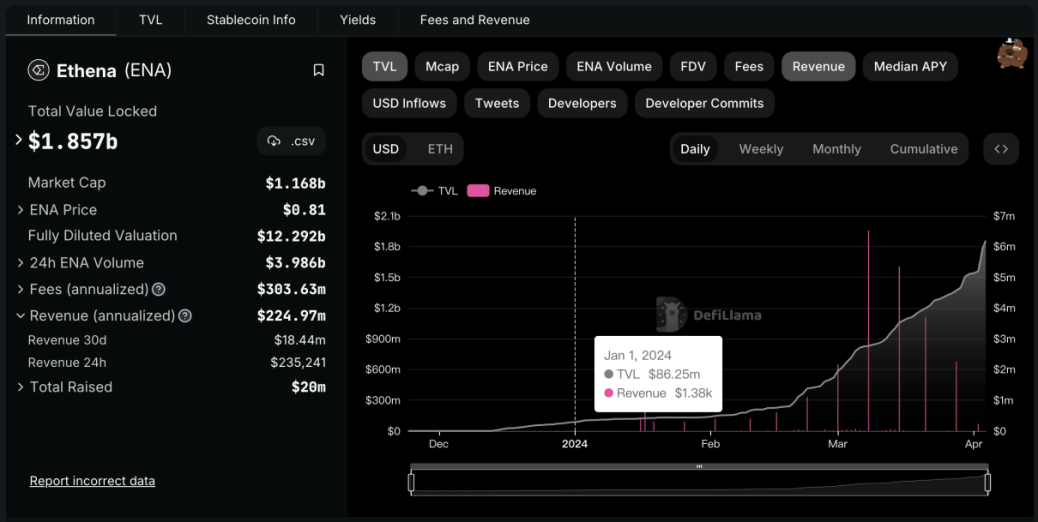Click the Revenue 30d value $18.44m
The width and height of the screenshot is (1038, 522).
[300, 340]
